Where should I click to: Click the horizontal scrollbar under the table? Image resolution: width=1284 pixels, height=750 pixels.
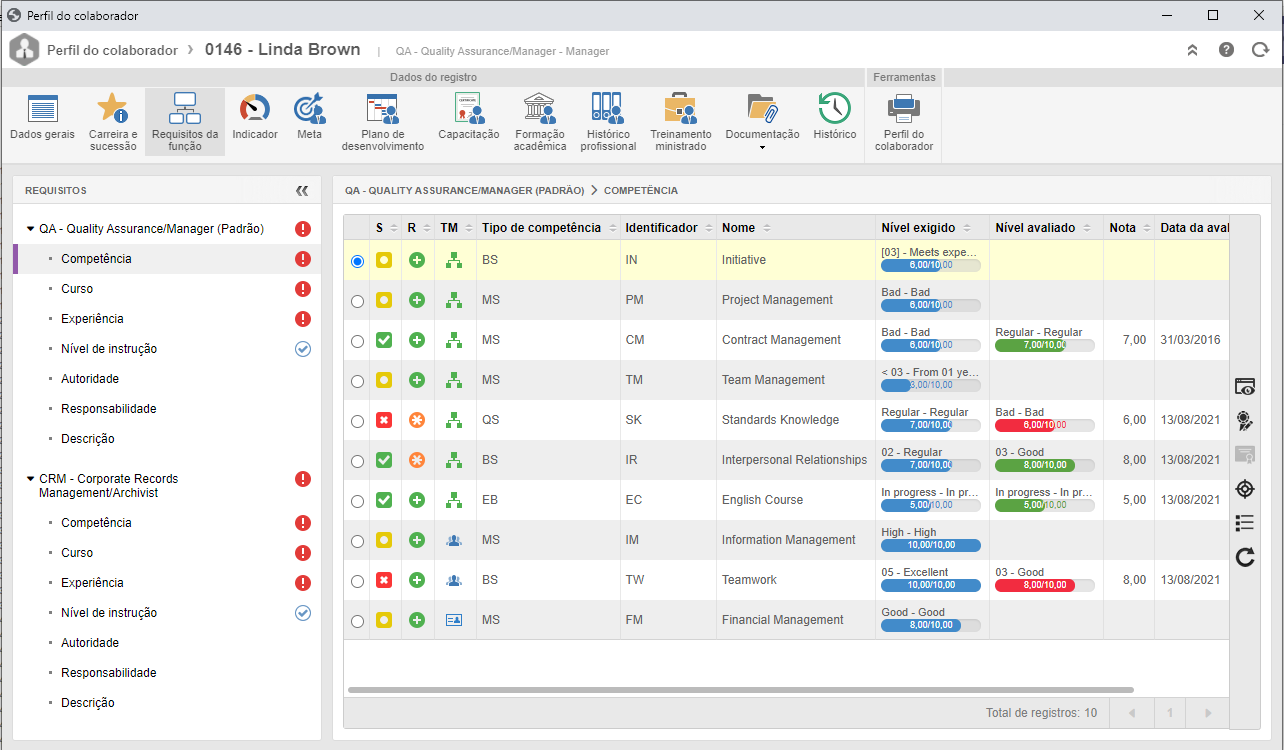(741, 690)
